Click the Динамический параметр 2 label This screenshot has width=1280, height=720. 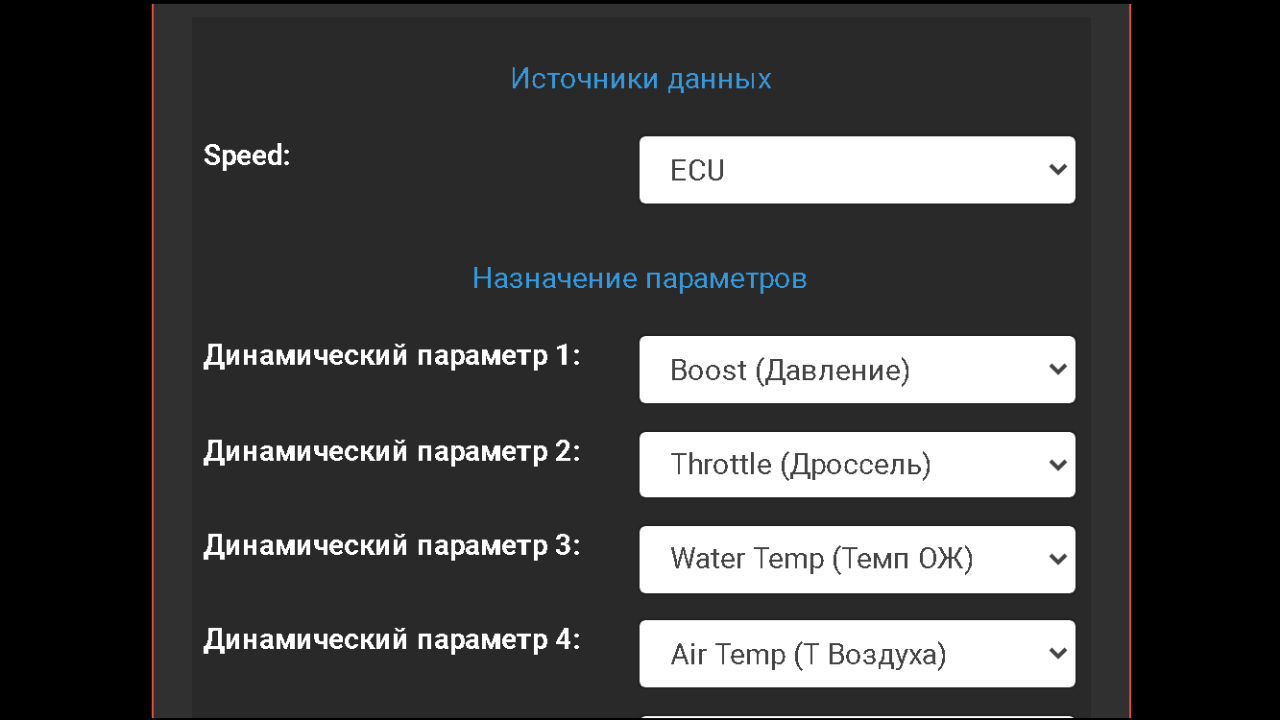click(392, 452)
